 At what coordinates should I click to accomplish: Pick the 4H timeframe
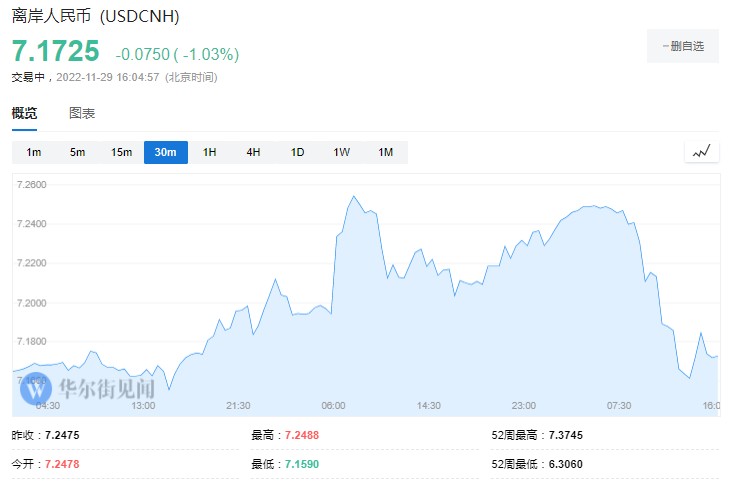pos(253,152)
